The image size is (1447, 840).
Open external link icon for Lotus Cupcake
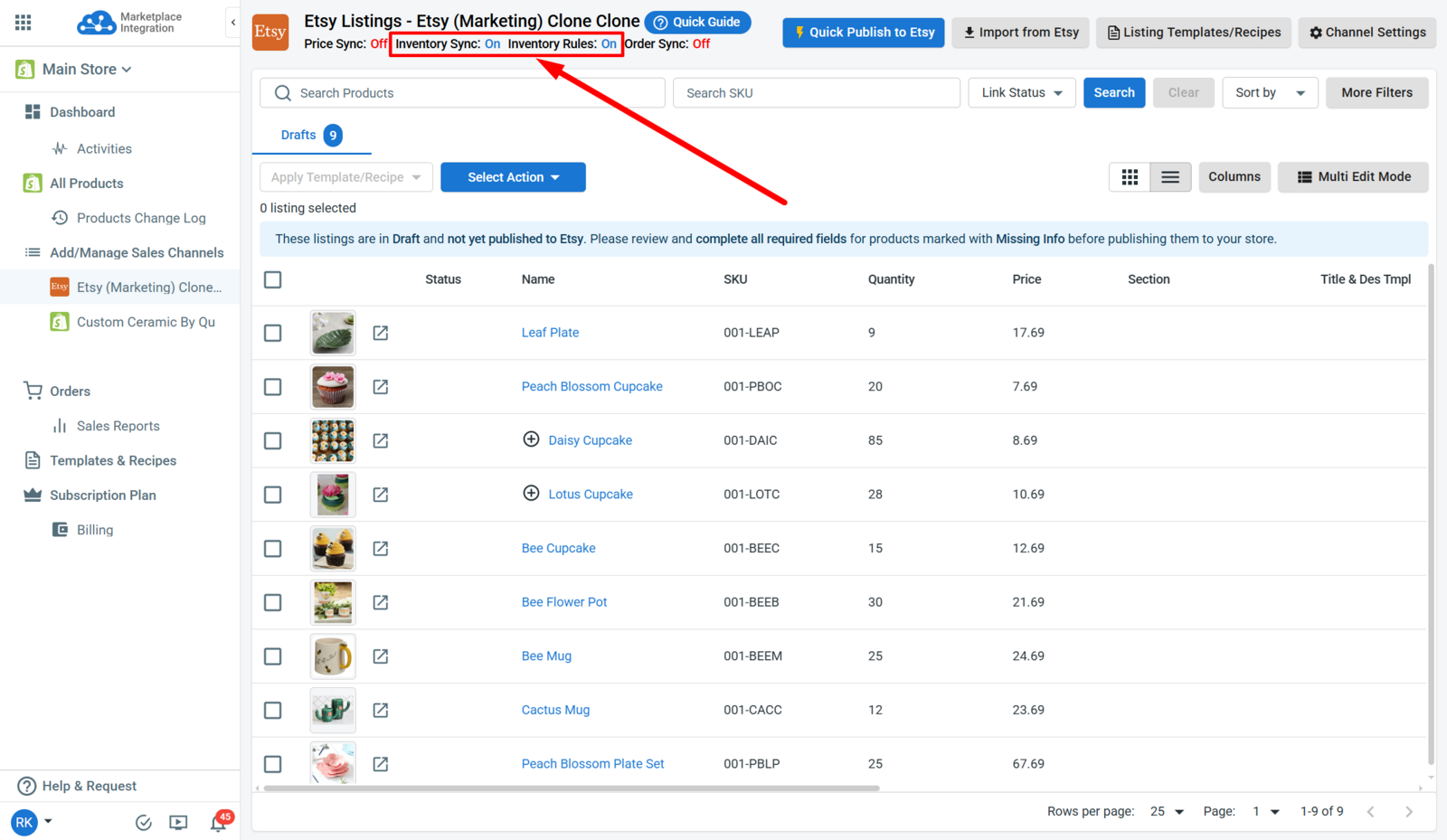(381, 495)
